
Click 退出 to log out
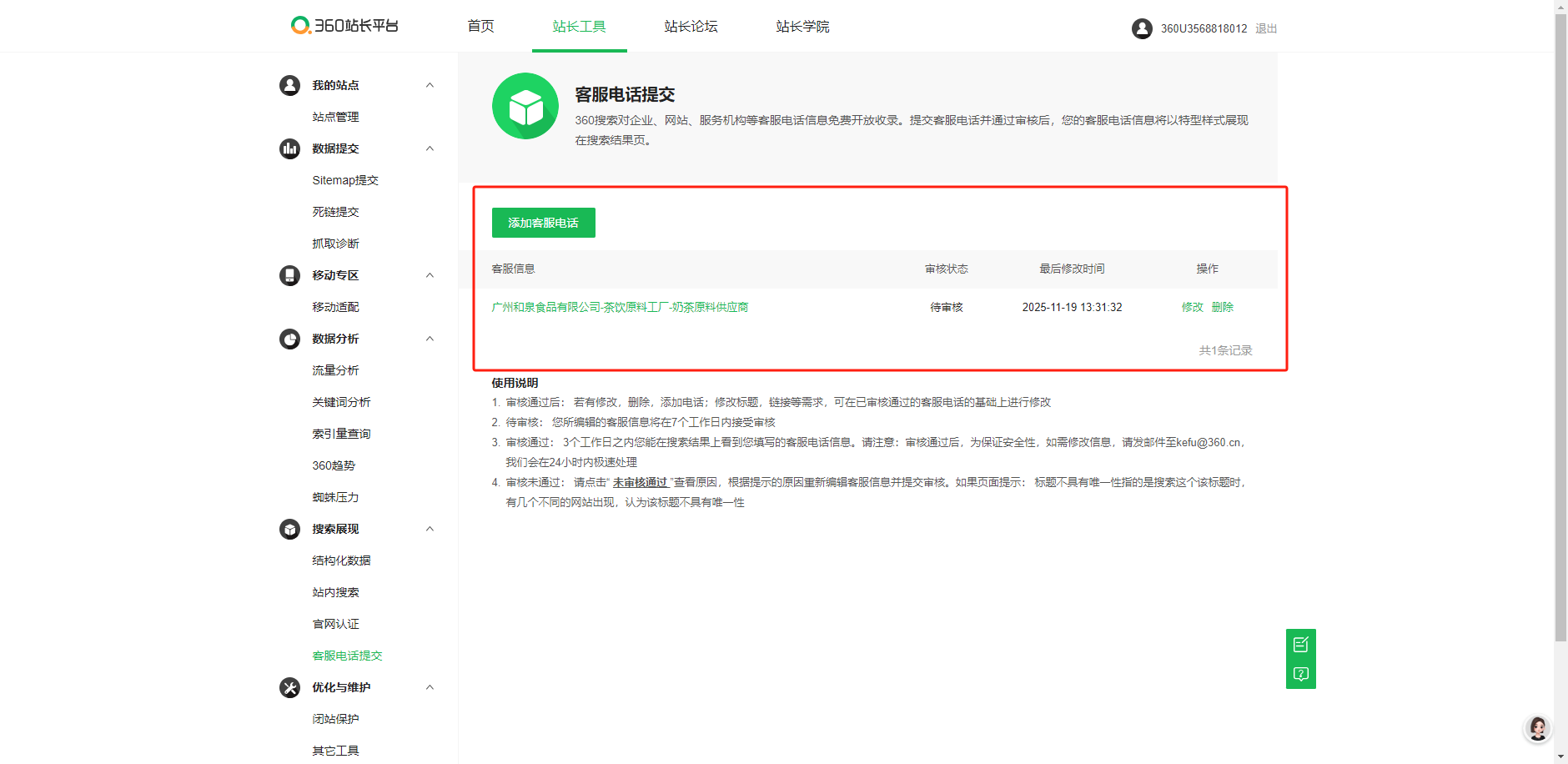point(1266,28)
